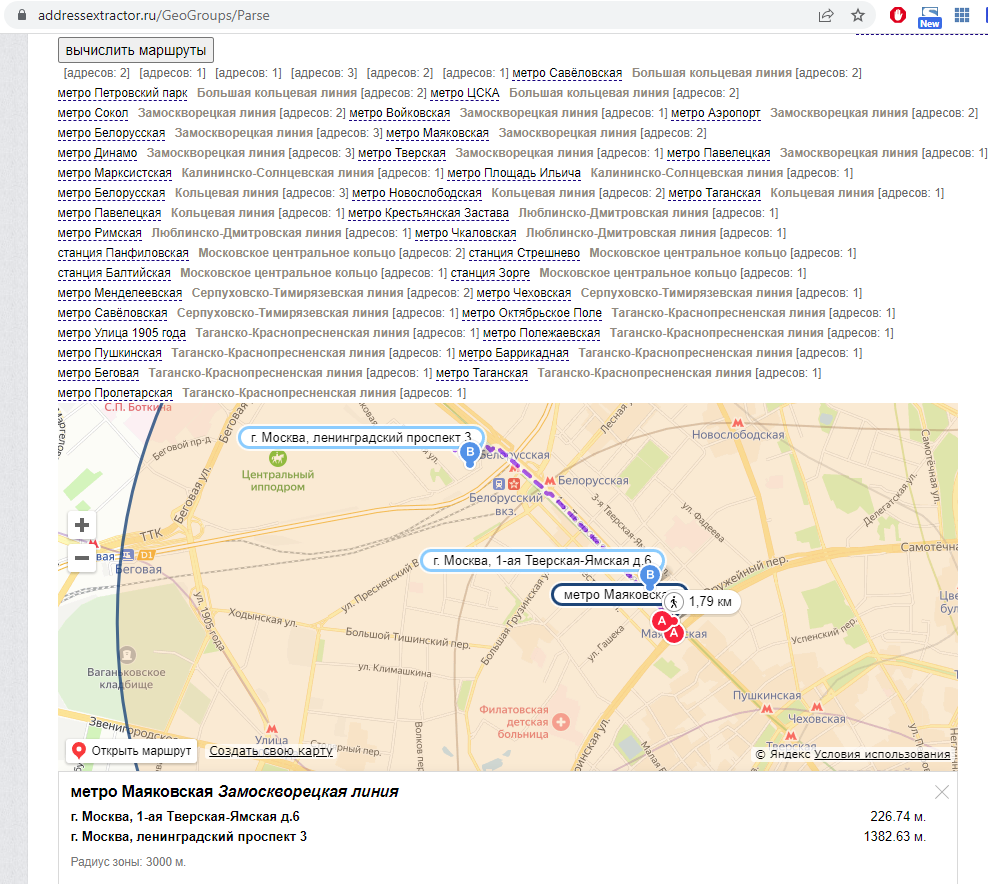Open the метро Полежаевская link

pyautogui.click(x=541, y=333)
